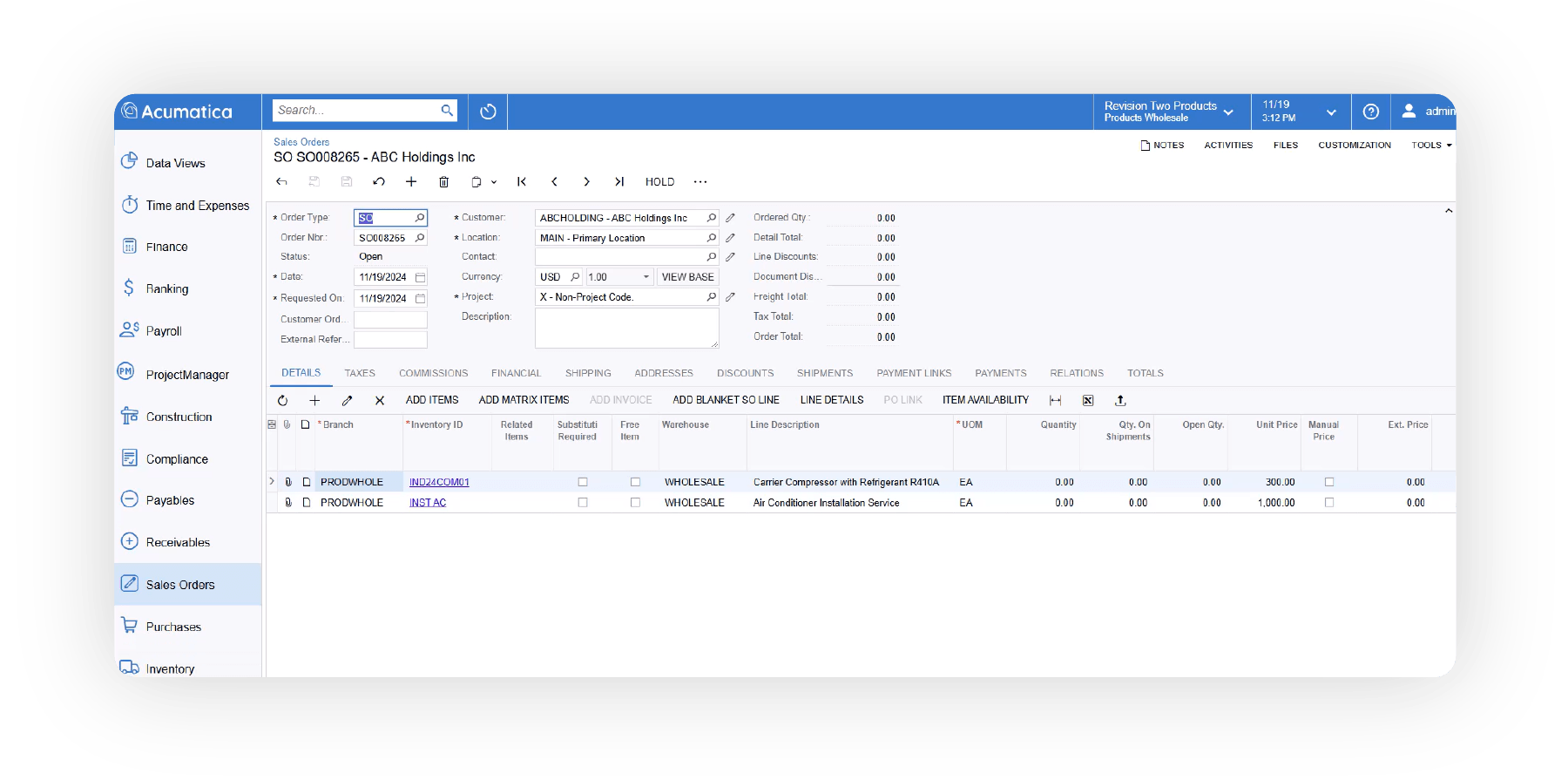The height and width of the screenshot is (780, 1568).
Task: Open the recent history clock icon
Action: coord(488,112)
